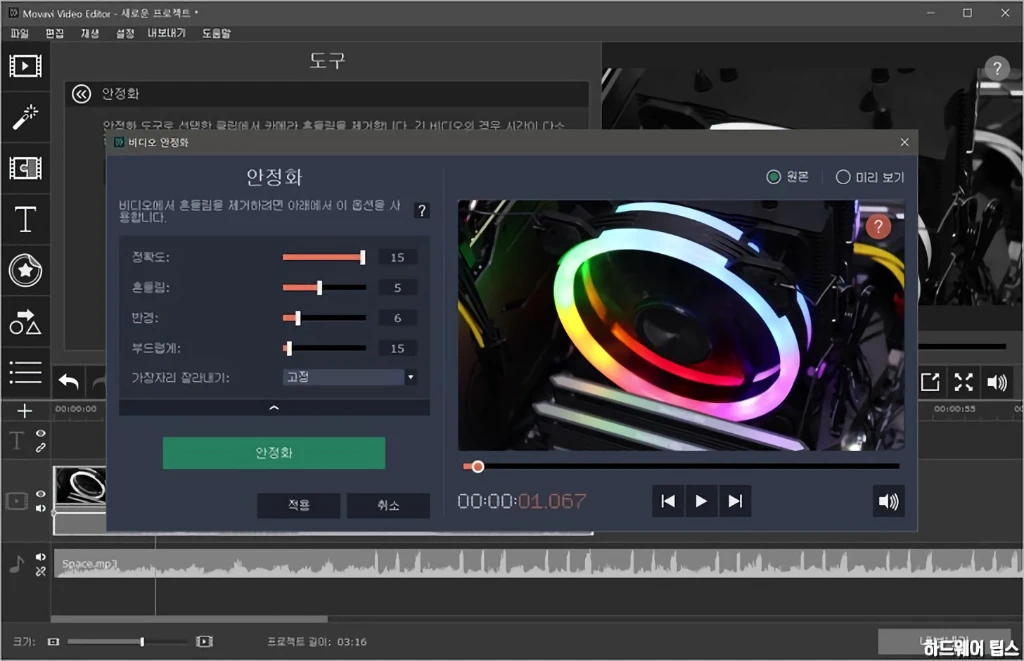Open the shapes callouts tool
The image size is (1024, 661).
click(x=25, y=321)
